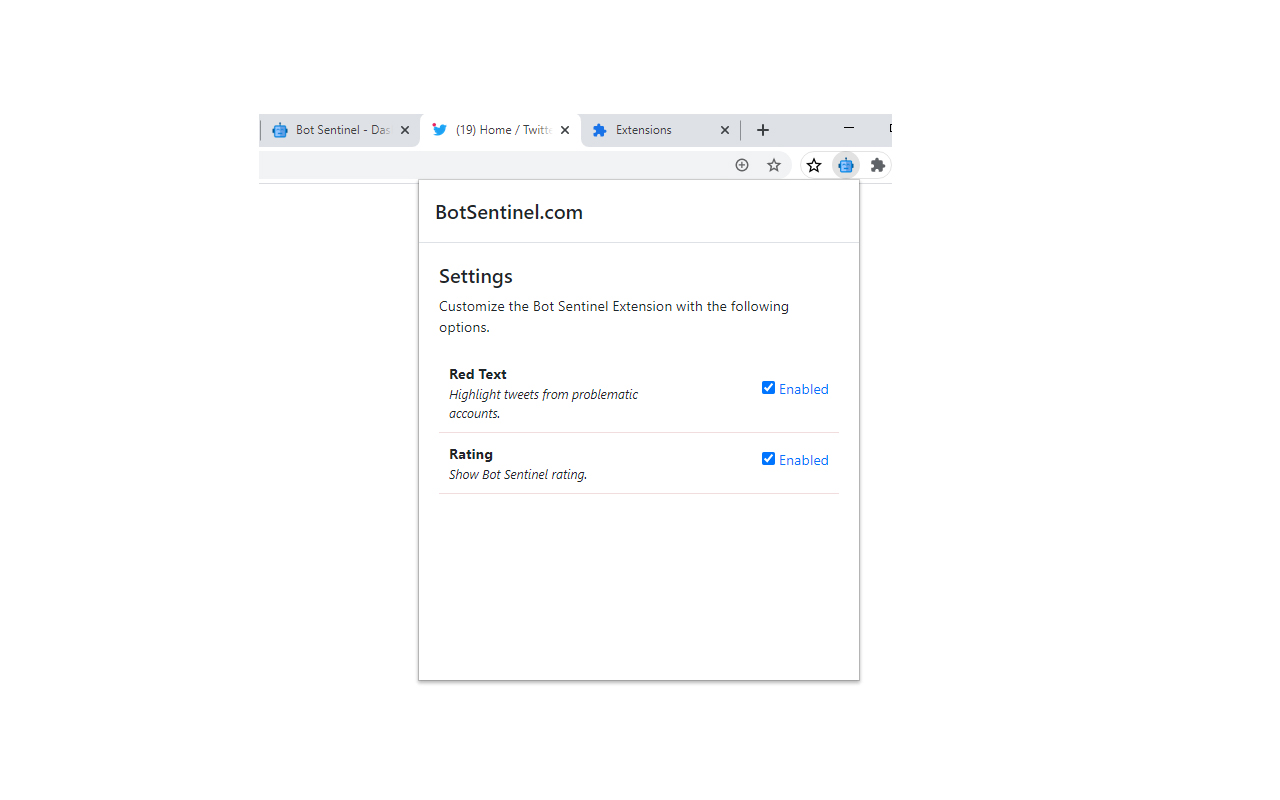Bookmark this page with the star icon

(774, 165)
